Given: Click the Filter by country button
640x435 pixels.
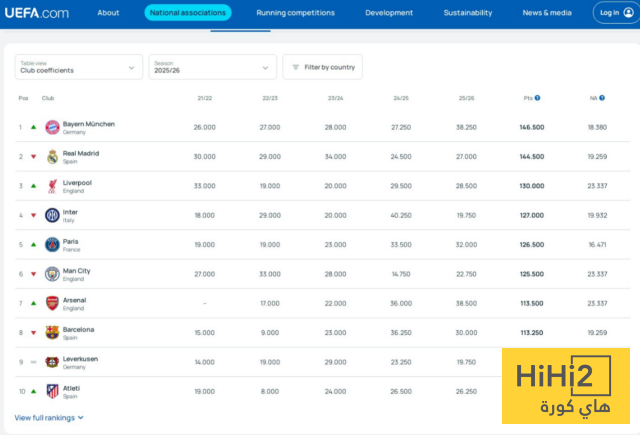Looking at the screenshot, I should 323,67.
